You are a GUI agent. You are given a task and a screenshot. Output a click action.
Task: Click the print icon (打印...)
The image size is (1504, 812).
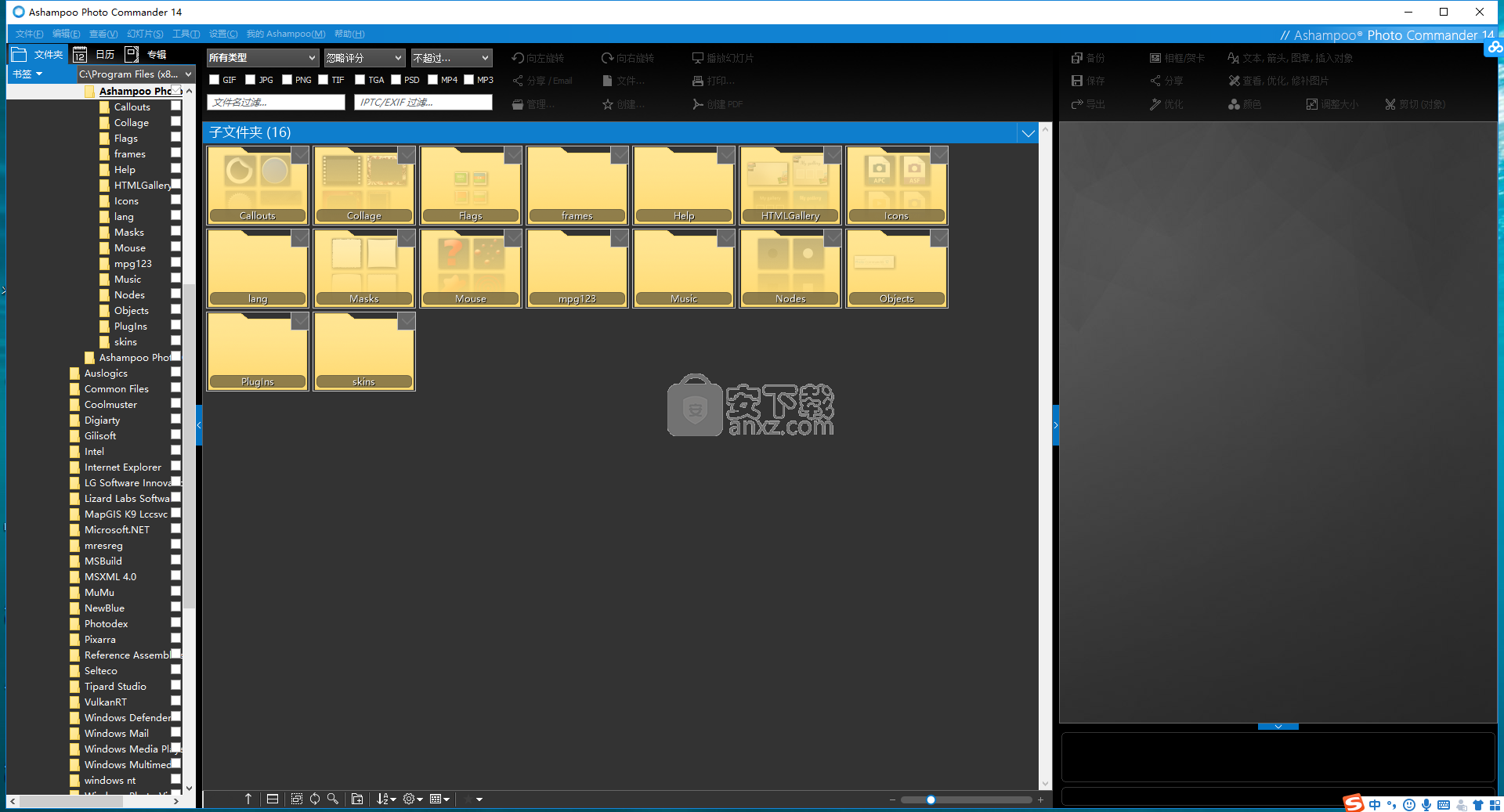coord(697,81)
